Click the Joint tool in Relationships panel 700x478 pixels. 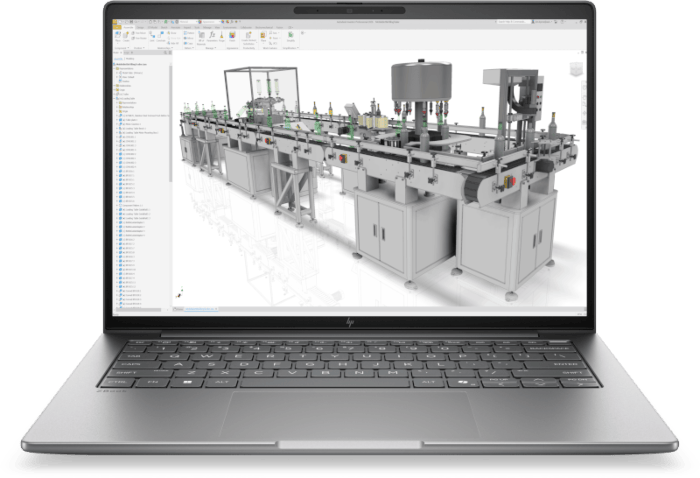152,36
